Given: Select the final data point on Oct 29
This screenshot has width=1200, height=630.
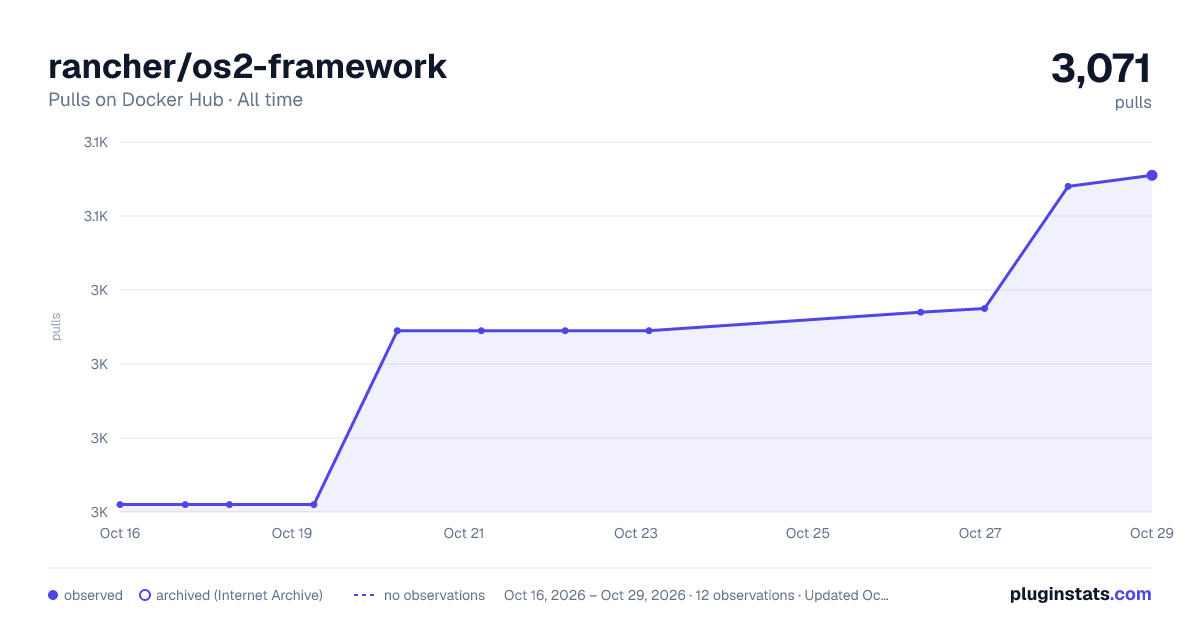Looking at the screenshot, I should click(x=1152, y=175).
